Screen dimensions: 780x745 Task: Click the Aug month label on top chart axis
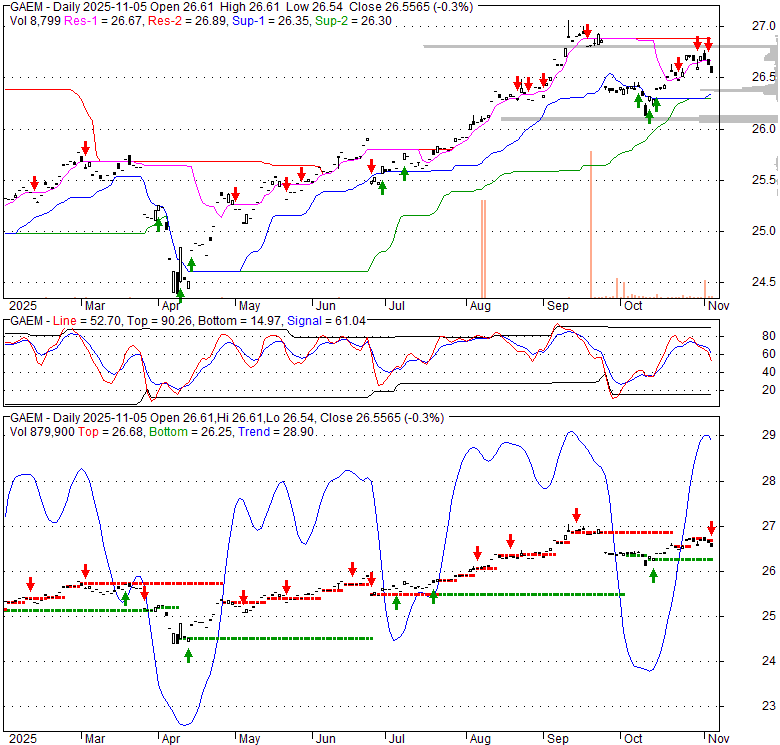pyautogui.click(x=480, y=305)
